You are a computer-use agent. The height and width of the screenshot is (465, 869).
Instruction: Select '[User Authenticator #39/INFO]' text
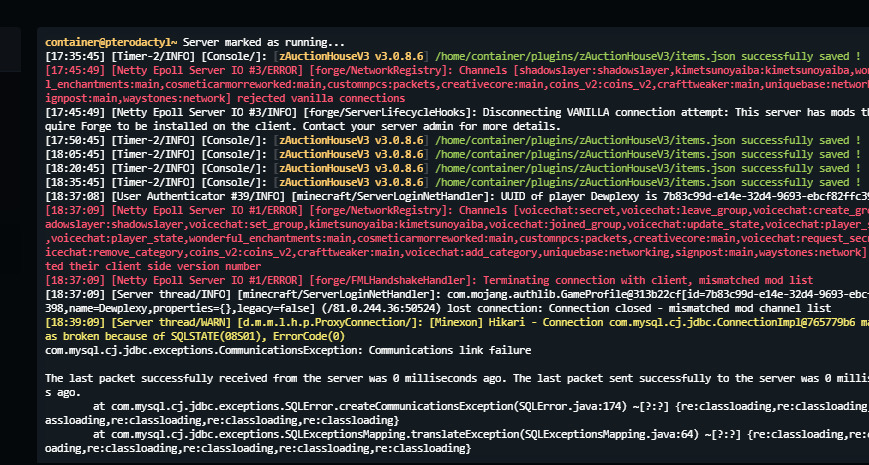tap(198, 196)
